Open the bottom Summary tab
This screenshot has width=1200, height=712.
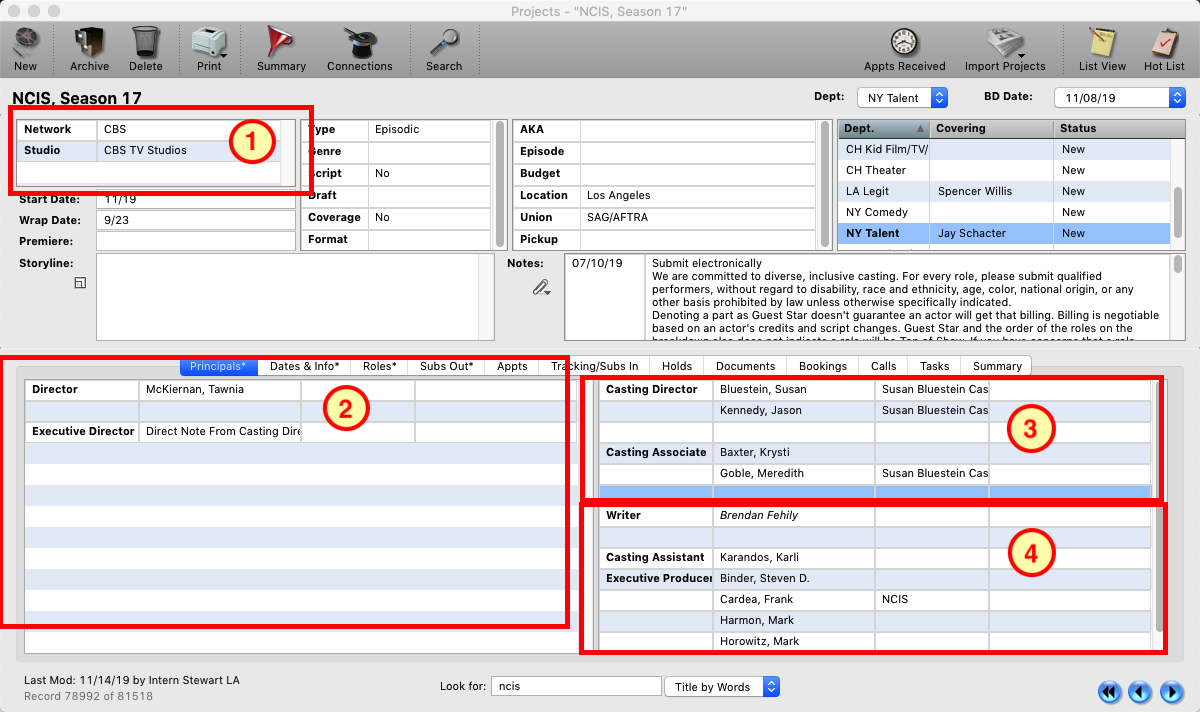997,366
